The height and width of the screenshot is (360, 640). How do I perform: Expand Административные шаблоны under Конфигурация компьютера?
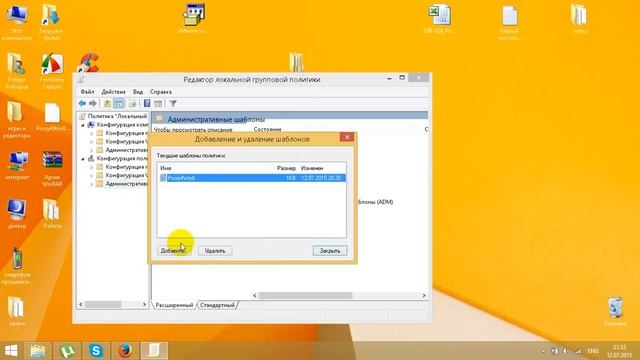tap(91, 150)
